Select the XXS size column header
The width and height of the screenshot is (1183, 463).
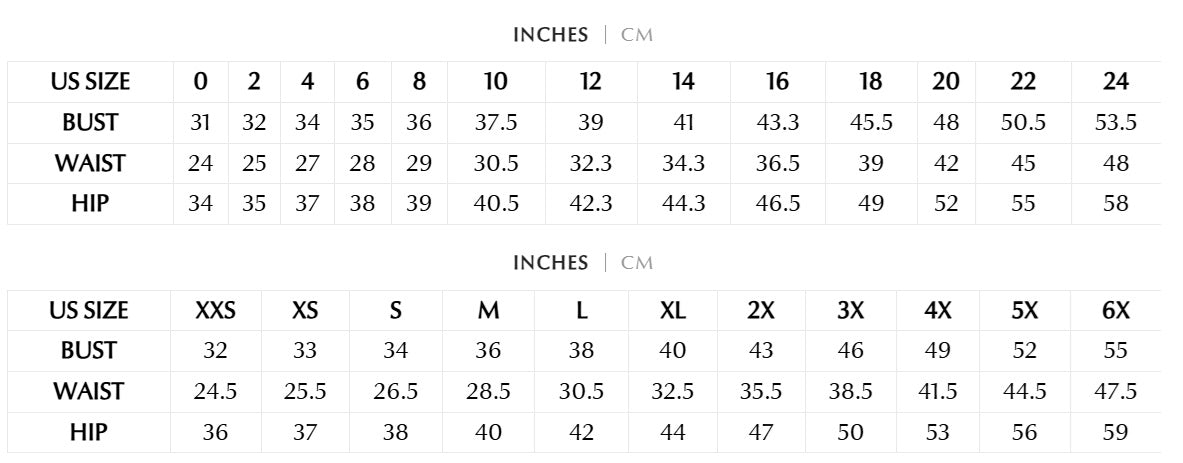pyautogui.click(x=215, y=311)
